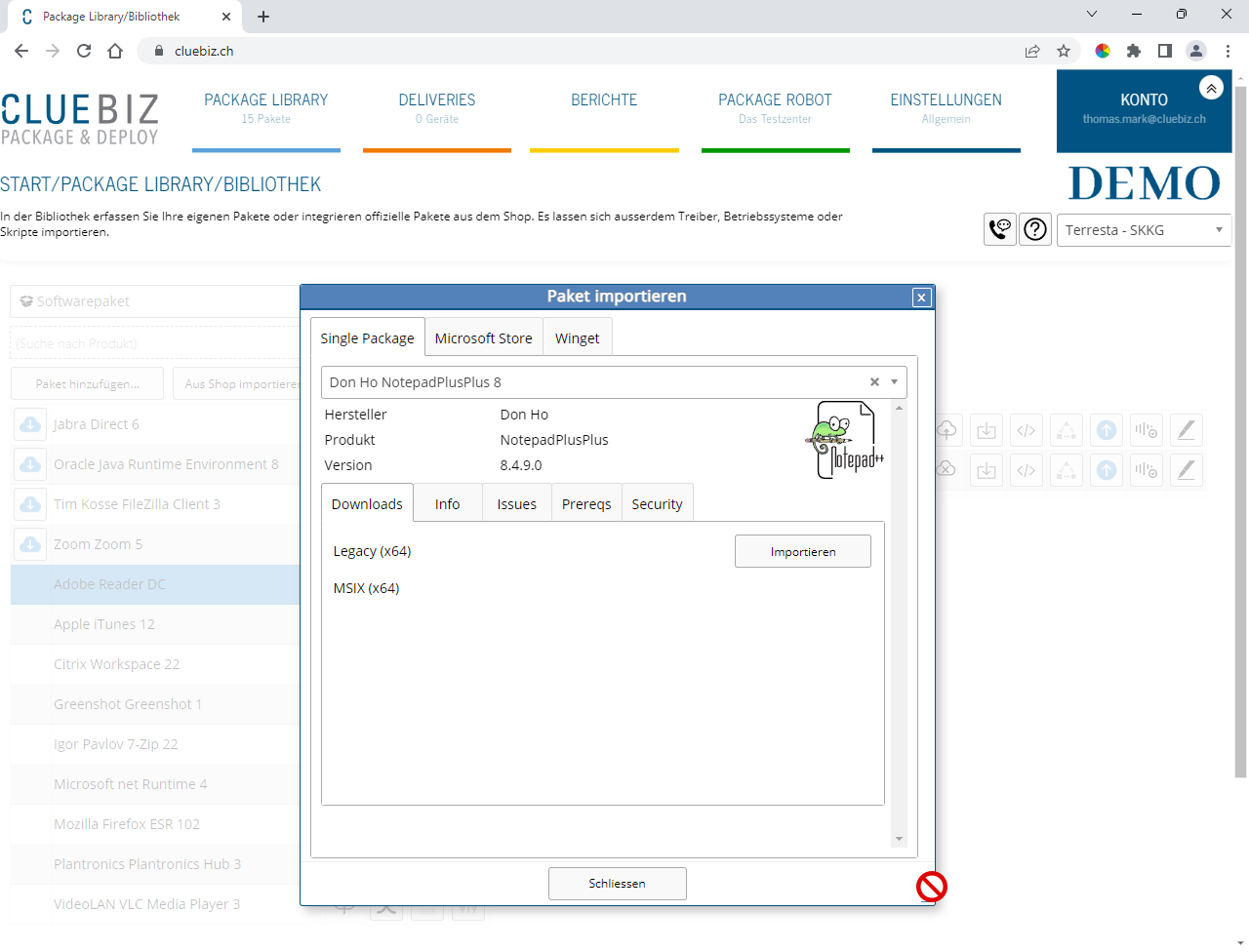Click the cloud with X icon in the Oracle Java row

947,469
